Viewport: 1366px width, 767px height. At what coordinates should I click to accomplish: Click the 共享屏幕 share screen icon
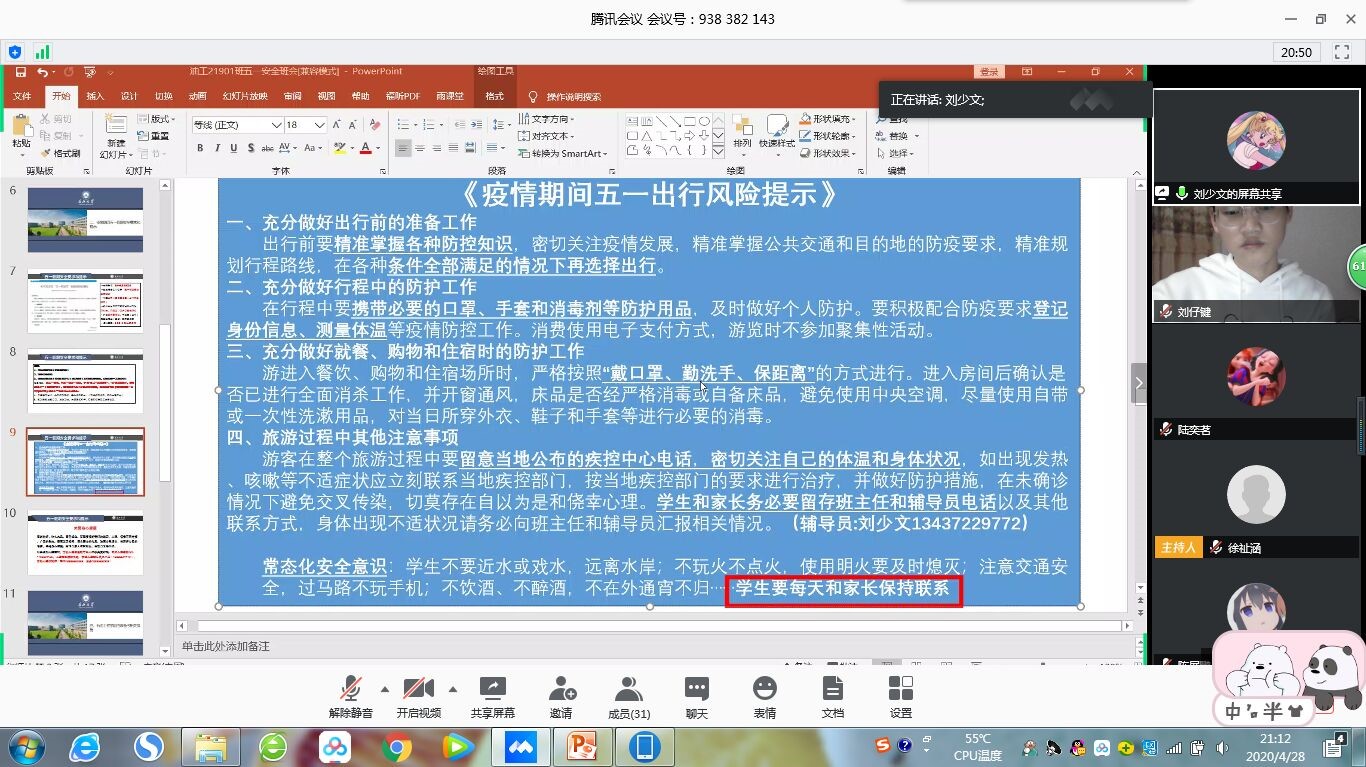click(492, 696)
